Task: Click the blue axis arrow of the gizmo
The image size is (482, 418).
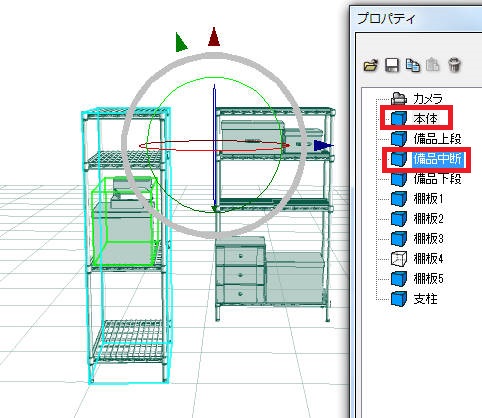Action: click(323, 145)
